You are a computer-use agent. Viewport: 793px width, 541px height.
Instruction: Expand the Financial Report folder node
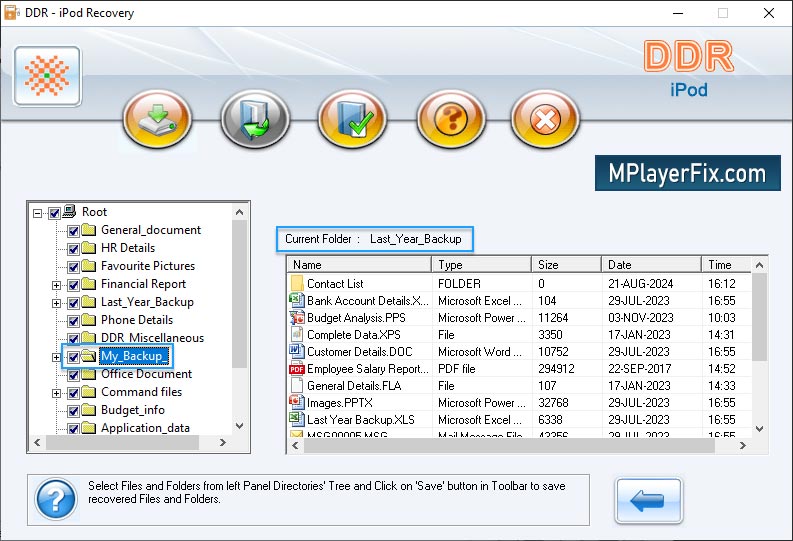(57, 285)
